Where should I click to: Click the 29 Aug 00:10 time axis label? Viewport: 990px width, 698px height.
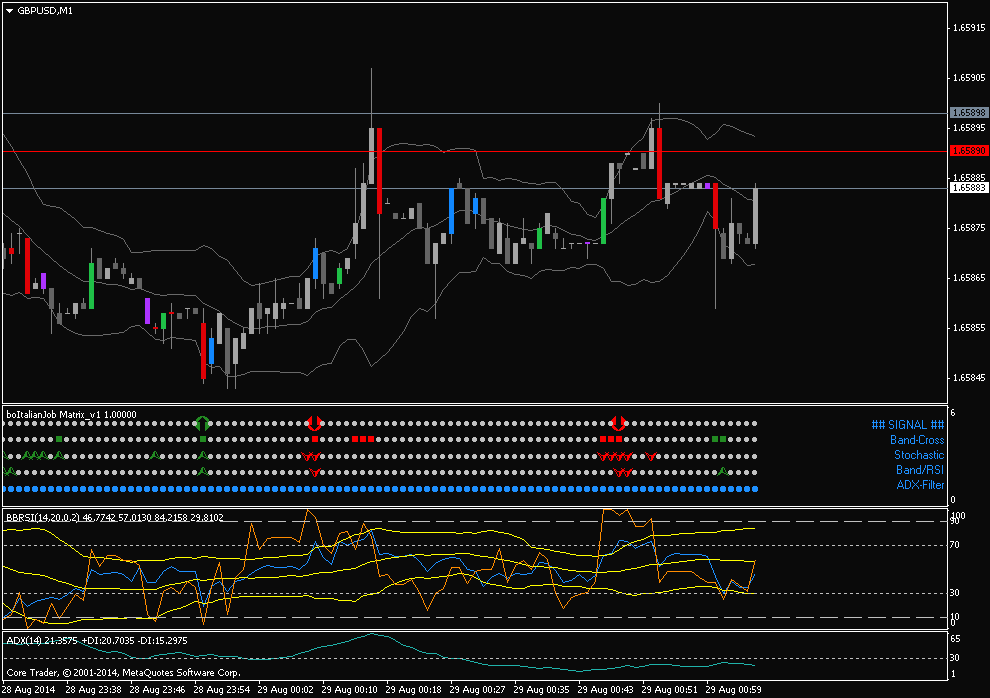coord(349,690)
